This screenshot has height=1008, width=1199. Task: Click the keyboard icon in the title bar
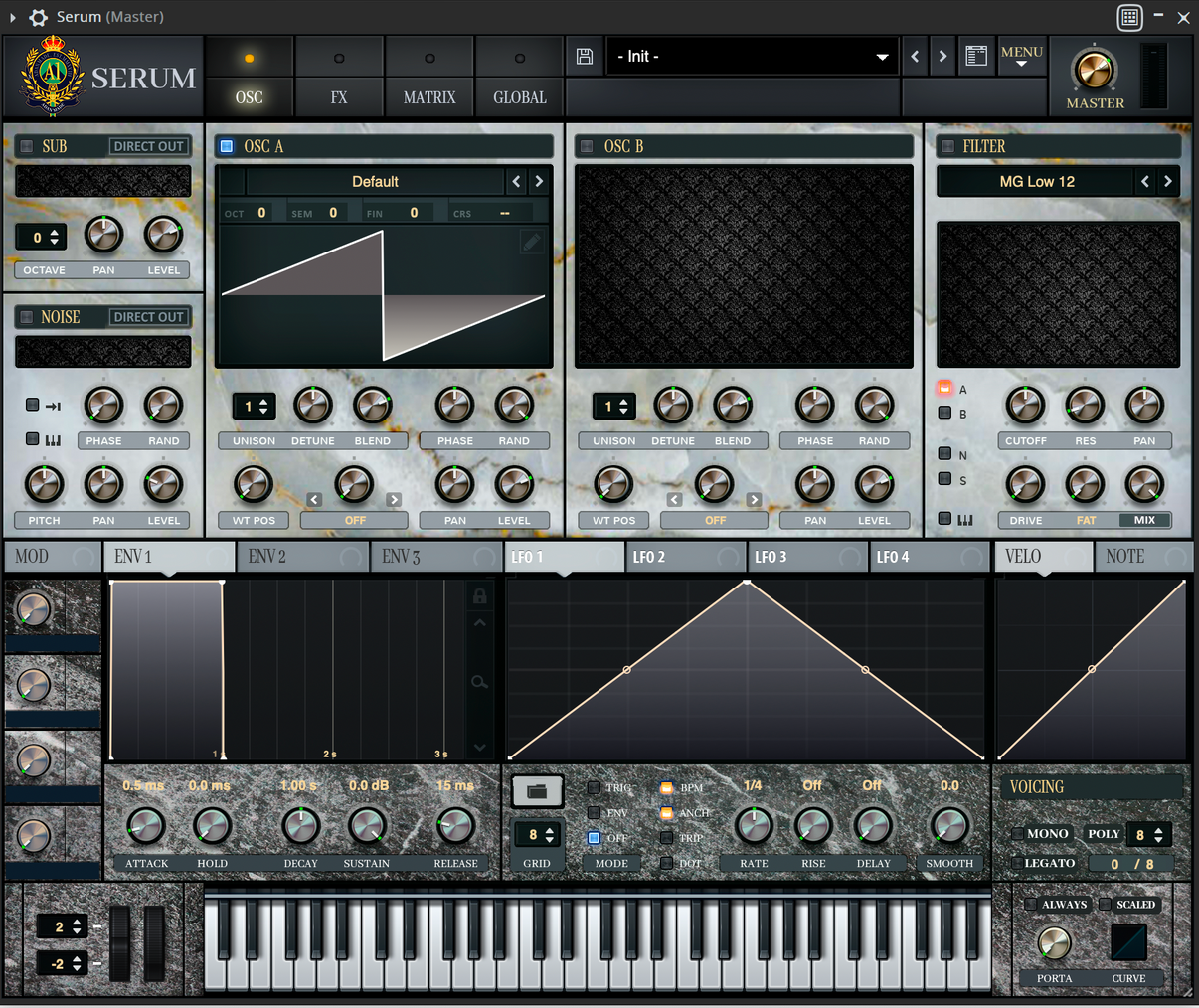tap(1129, 17)
